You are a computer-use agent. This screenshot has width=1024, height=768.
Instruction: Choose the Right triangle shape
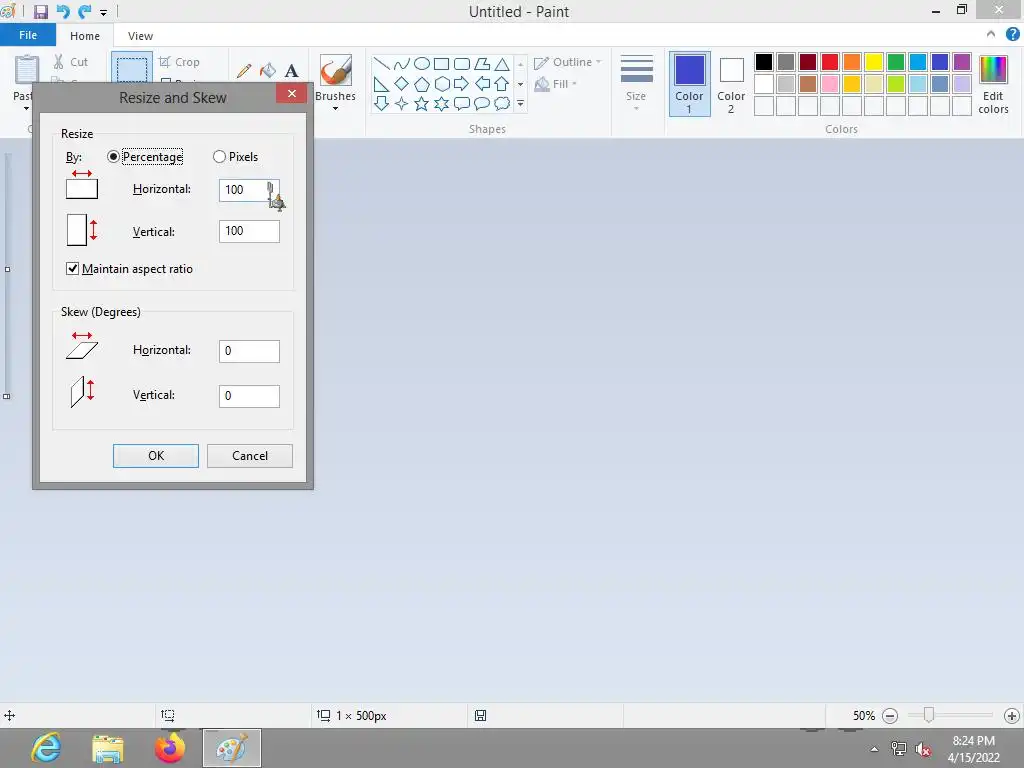[x=381, y=84]
